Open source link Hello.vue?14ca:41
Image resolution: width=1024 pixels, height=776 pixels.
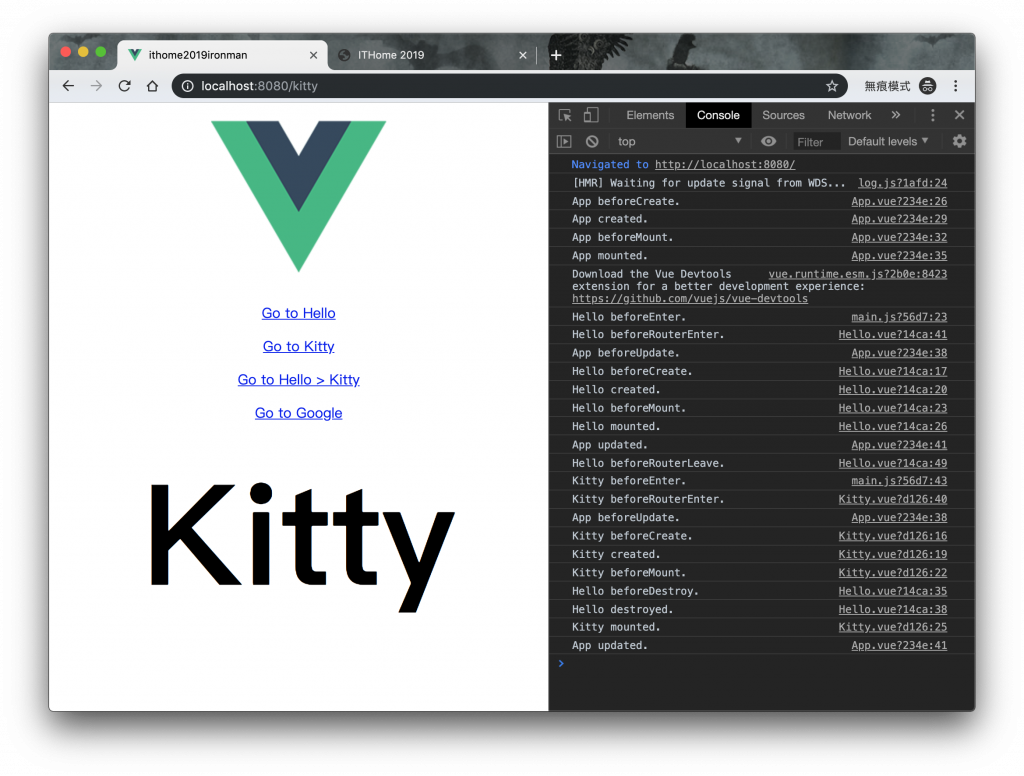point(893,334)
